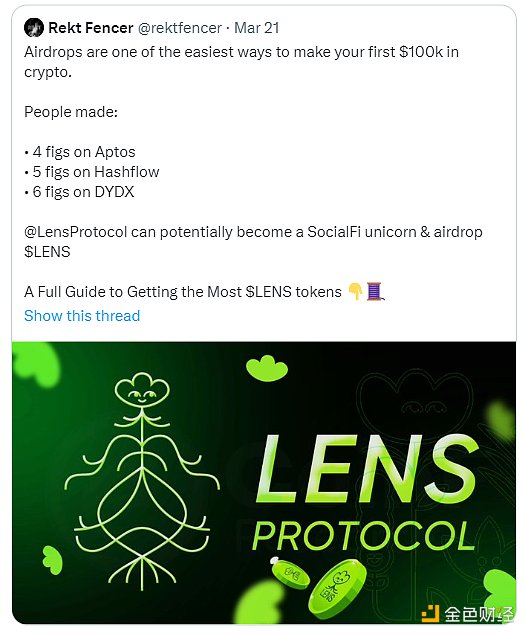Click $LENS in the Full Guide sentence
Screen dimensions: 525x634
coord(269,292)
